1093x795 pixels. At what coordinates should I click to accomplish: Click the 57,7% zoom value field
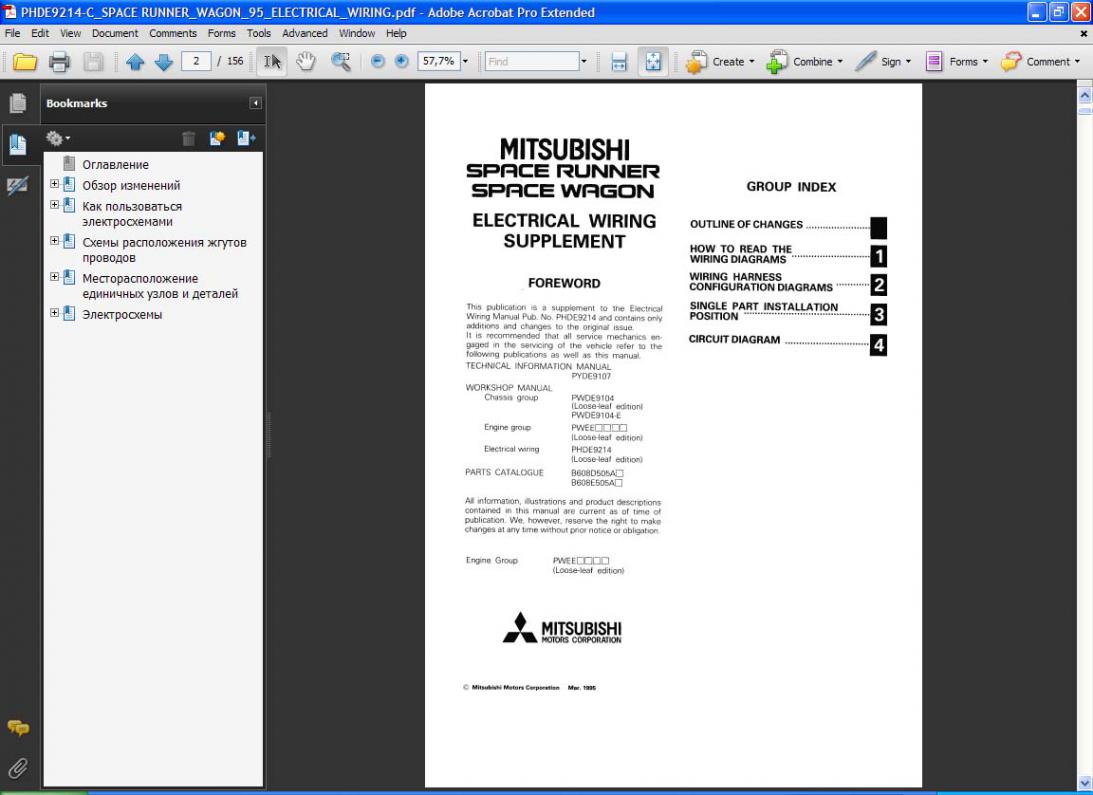(438, 61)
